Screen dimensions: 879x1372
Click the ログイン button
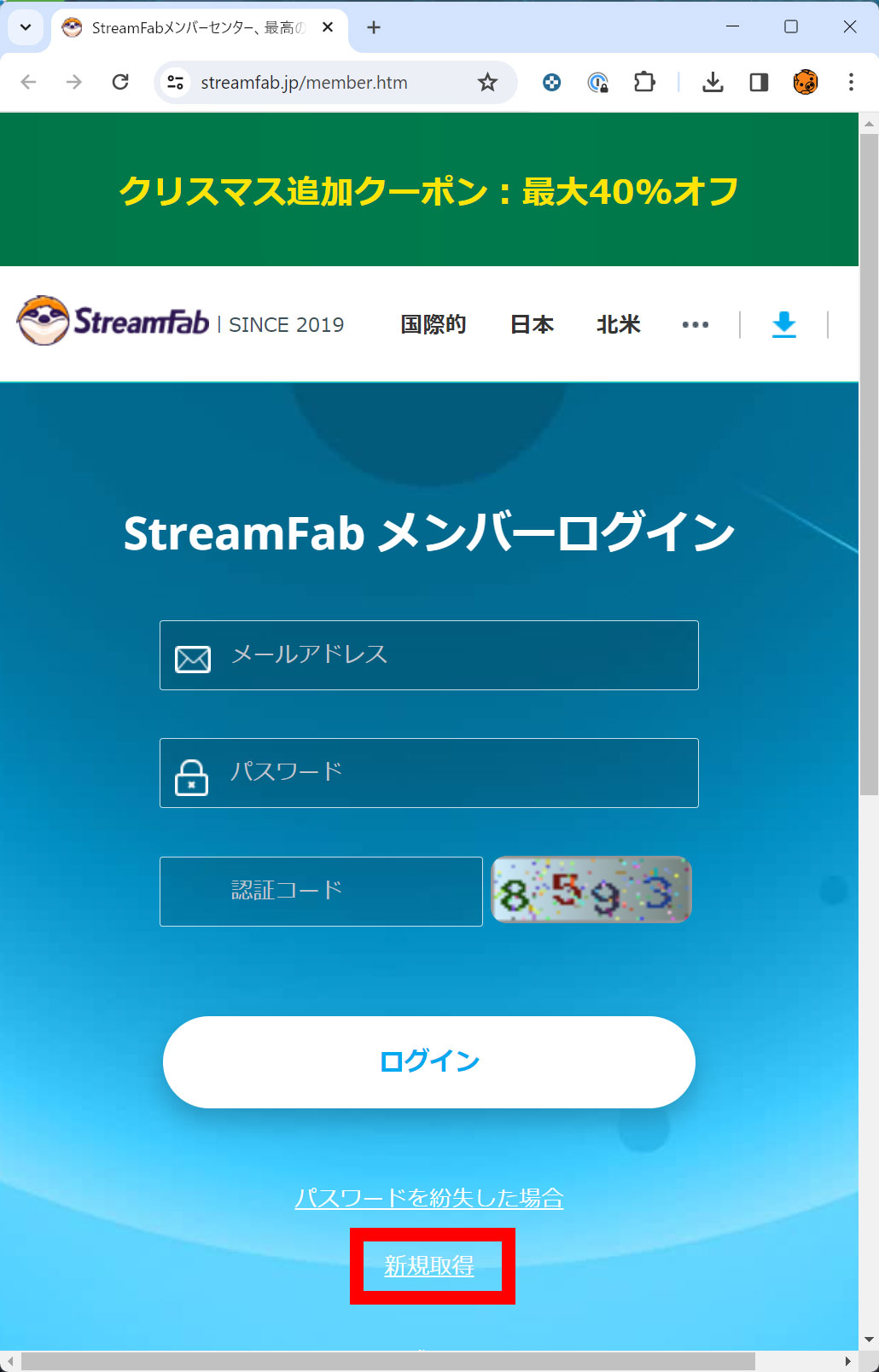pos(429,1062)
